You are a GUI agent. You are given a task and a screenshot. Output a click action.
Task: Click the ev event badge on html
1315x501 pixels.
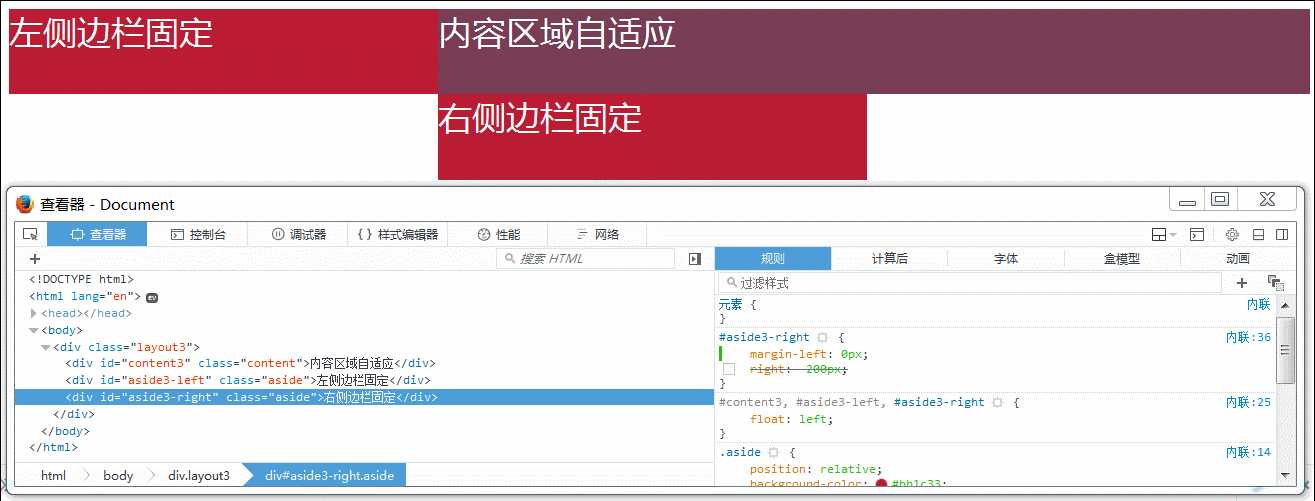(153, 297)
